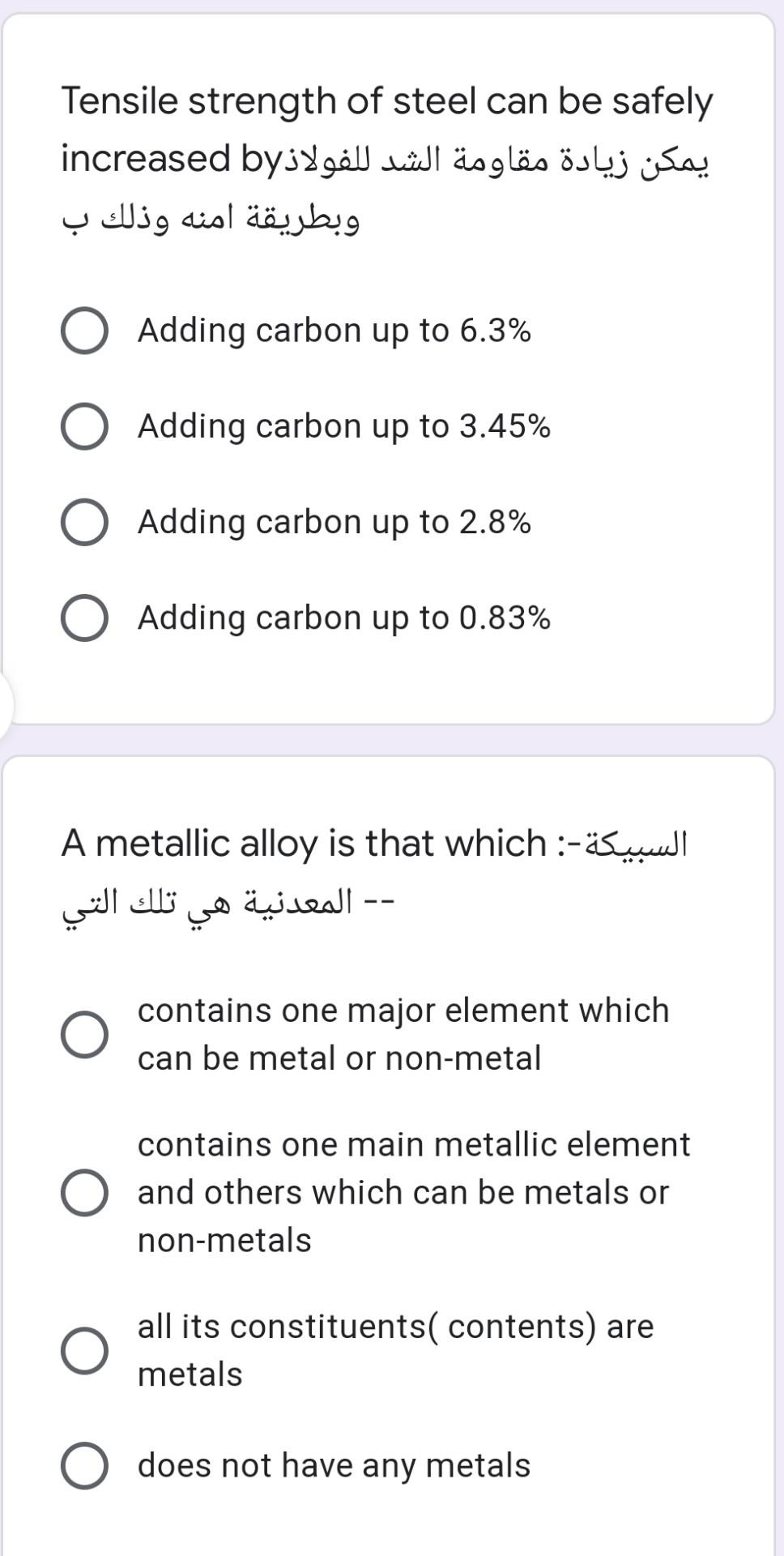Tap the 'Adding carbon up to 0.83%' text
784x1556 pixels.
[x=343, y=618]
